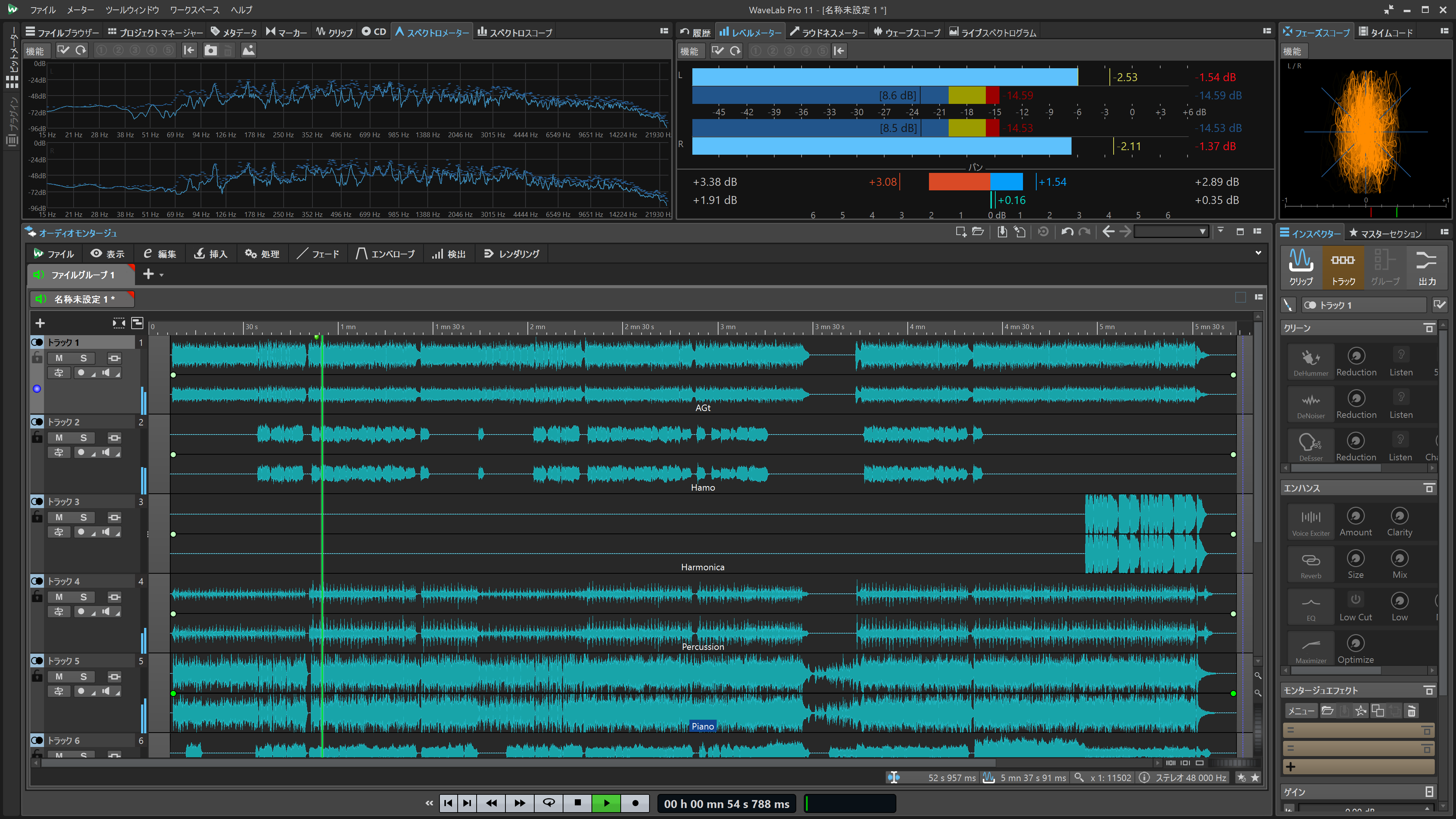Click the トラック 1 name field in inspector

tap(1365, 305)
